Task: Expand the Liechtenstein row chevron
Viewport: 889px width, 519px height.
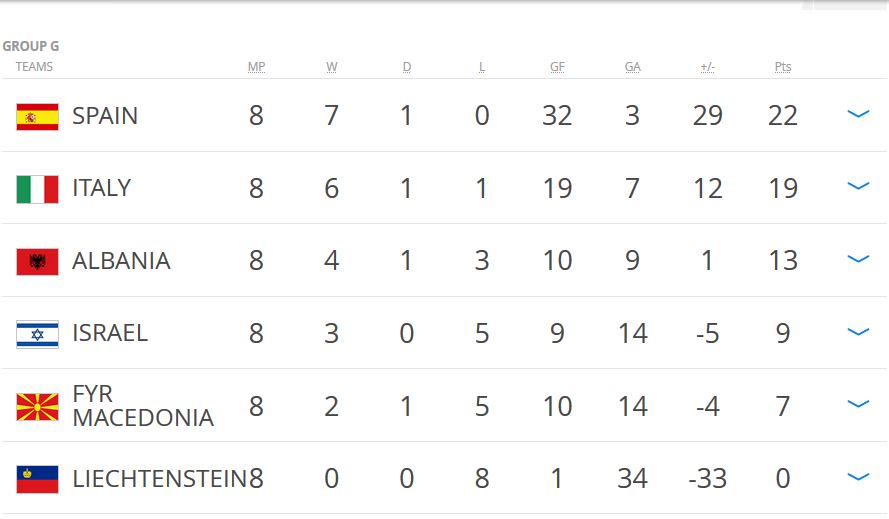Action: pyautogui.click(x=858, y=477)
